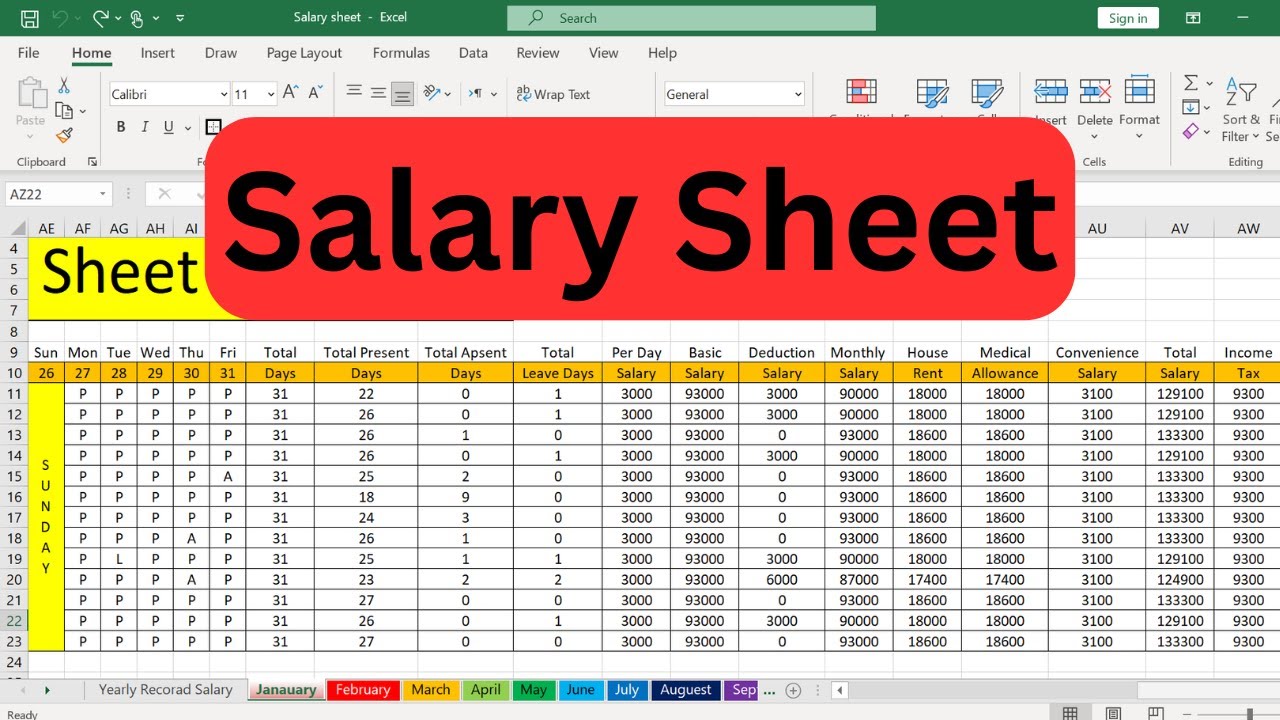Switch to Page Layout view icon
Screen dimensions: 1280x720
[x=1112, y=714]
